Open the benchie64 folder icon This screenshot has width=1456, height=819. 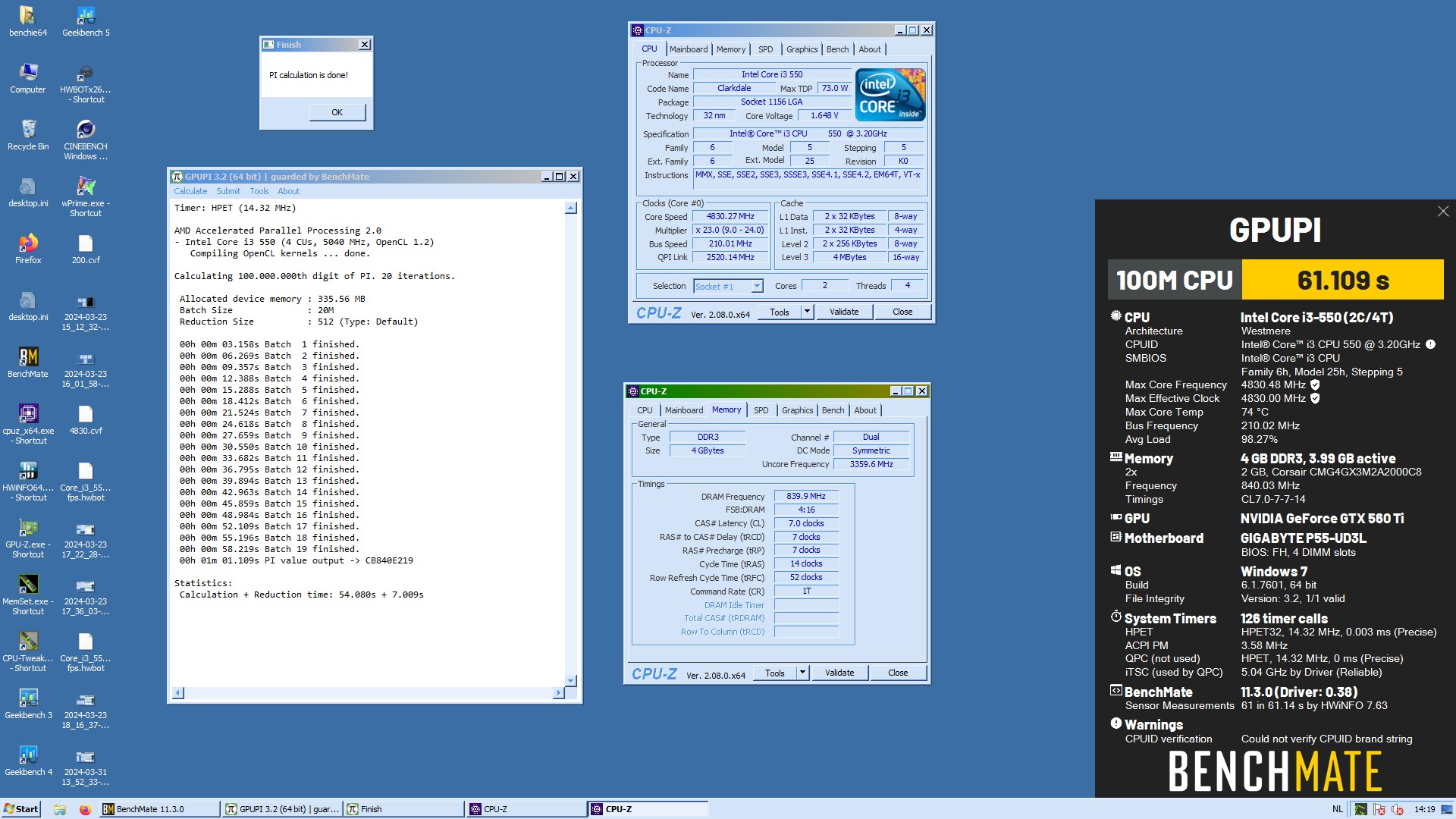[x=28, y=22]
